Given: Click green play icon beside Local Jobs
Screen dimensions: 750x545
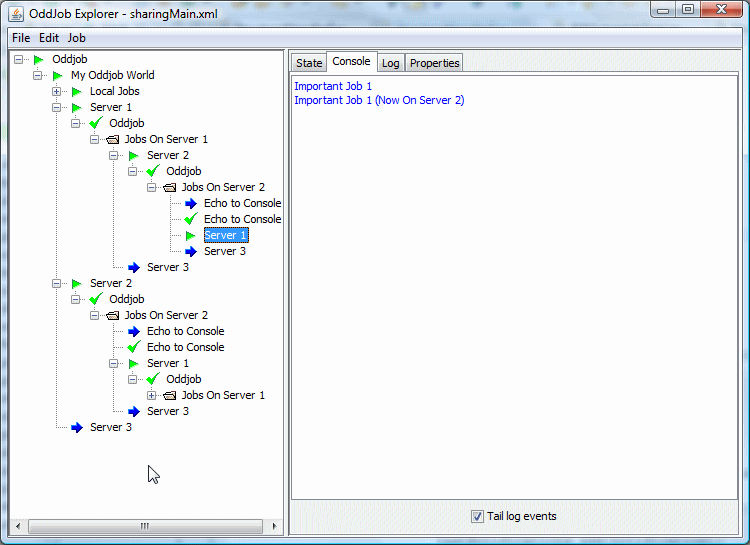Looking at the screenshot, I should 76,92.
